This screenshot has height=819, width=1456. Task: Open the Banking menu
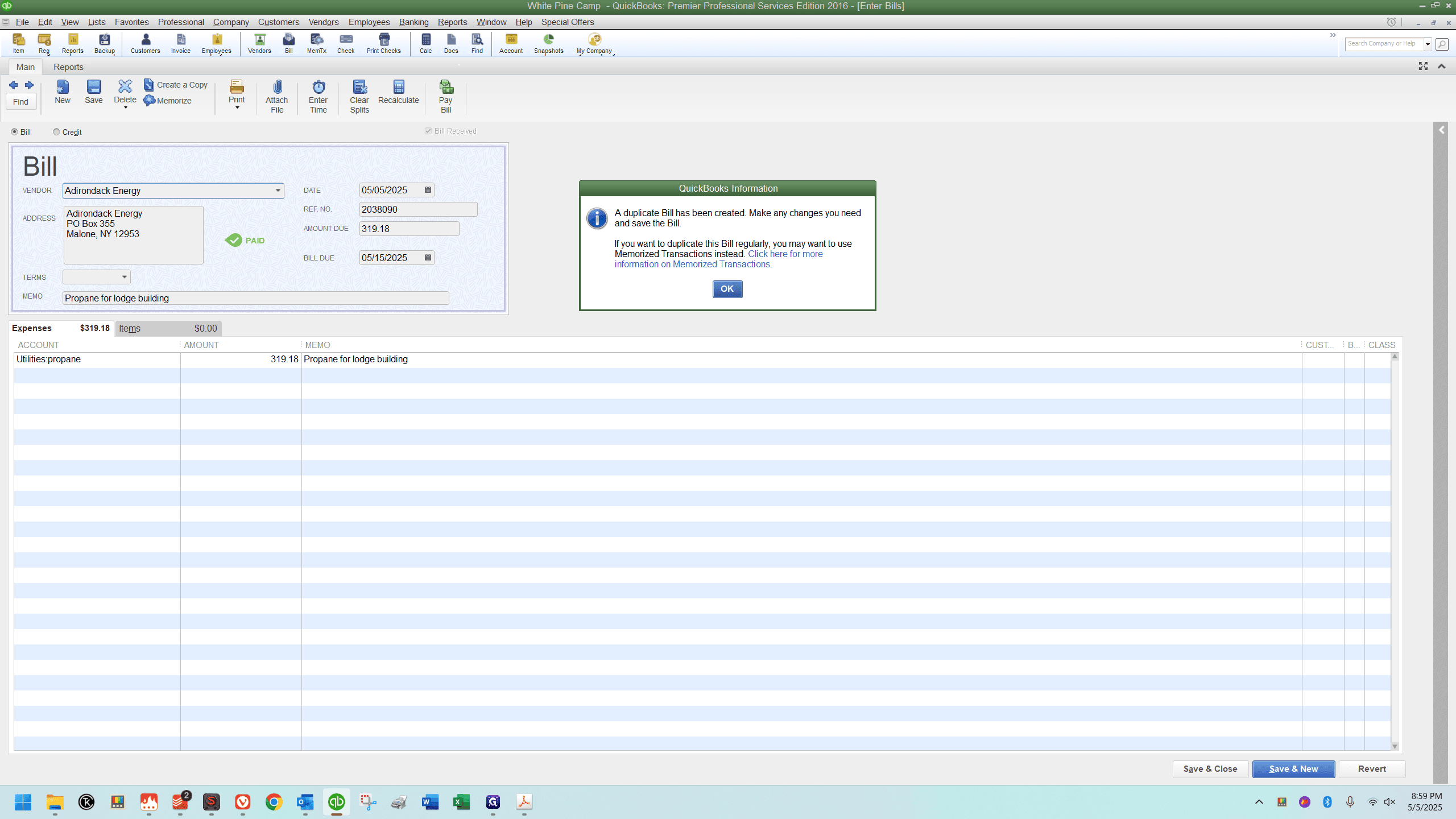413,22
